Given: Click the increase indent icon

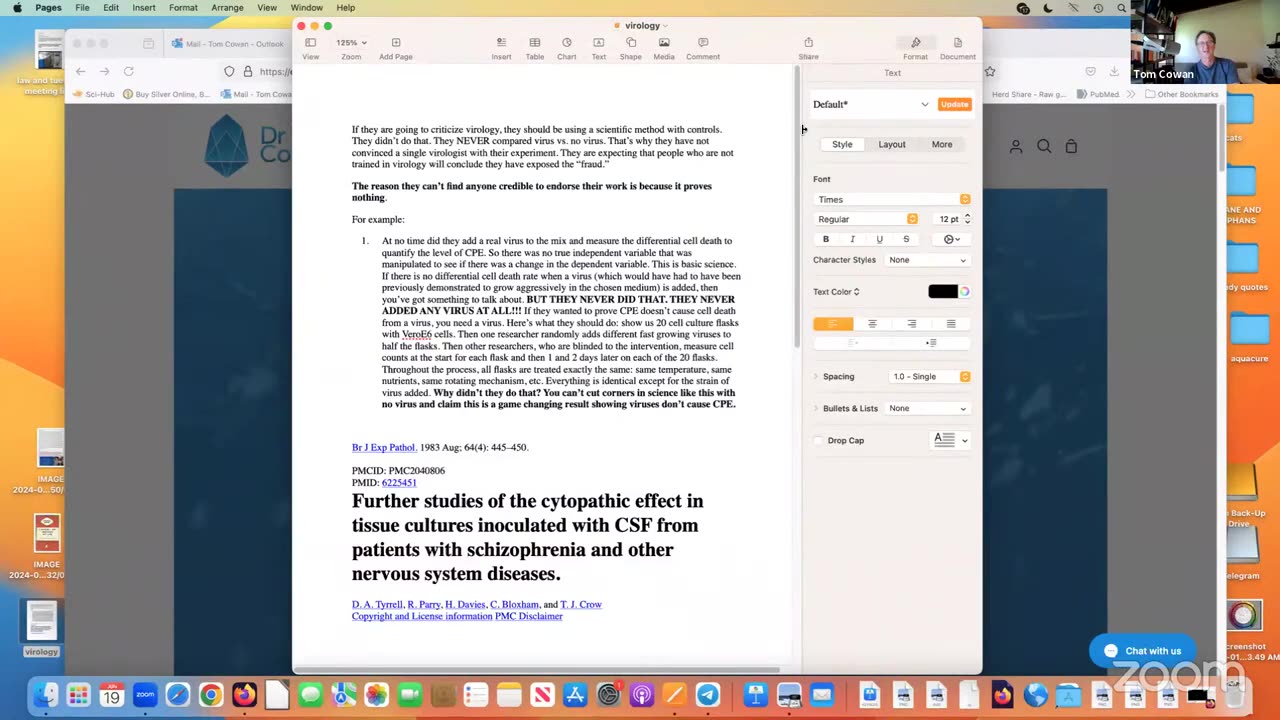Looking at the screenshot, I should [x=931, y=343].
